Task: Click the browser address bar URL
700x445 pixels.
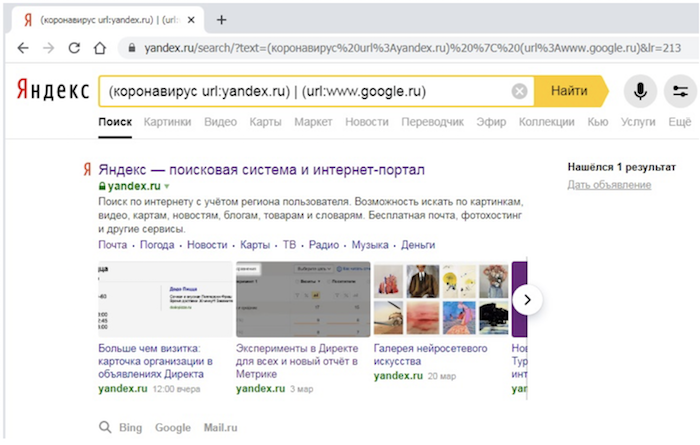Action: tap(412, 48)
